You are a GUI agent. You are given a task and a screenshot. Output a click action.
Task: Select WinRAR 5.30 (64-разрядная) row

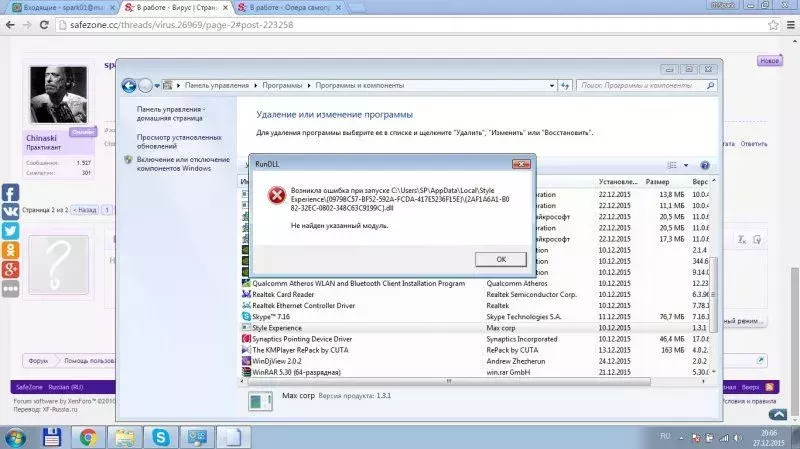coord(475,372)
